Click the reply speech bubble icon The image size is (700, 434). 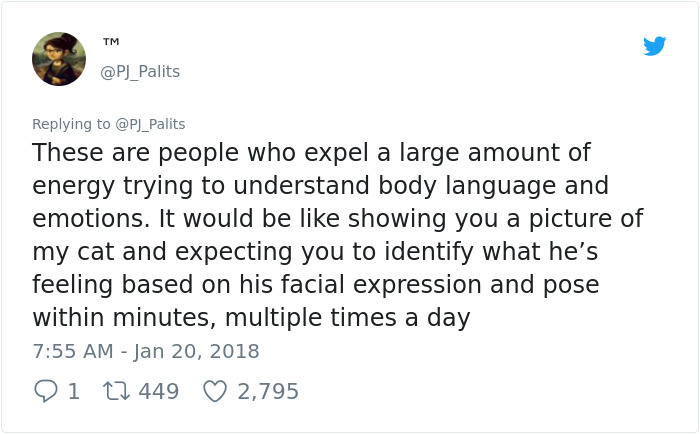(x=45, y=391)
